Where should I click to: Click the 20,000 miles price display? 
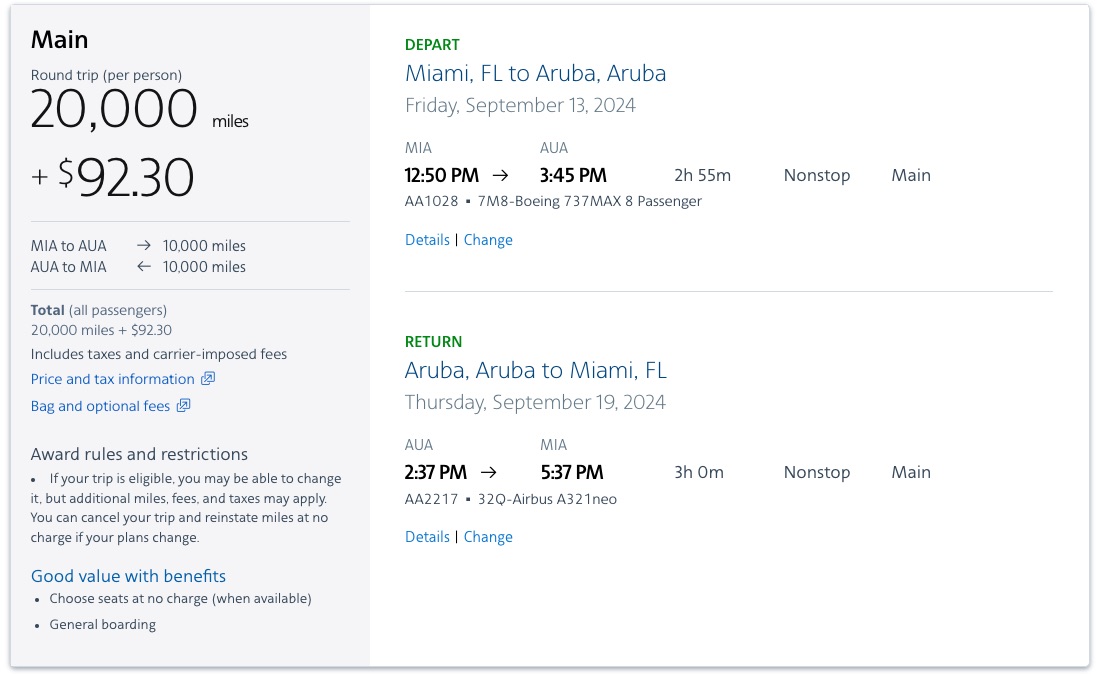[114, 108]
